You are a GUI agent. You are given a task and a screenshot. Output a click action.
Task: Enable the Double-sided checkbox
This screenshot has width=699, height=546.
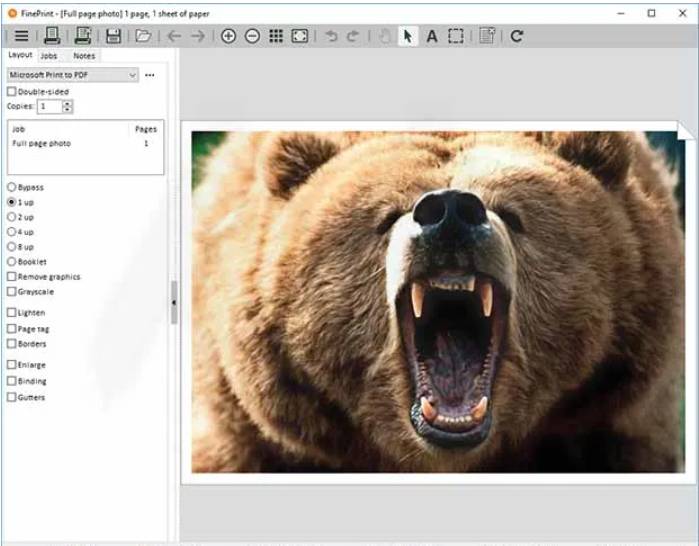pos(12,92)
